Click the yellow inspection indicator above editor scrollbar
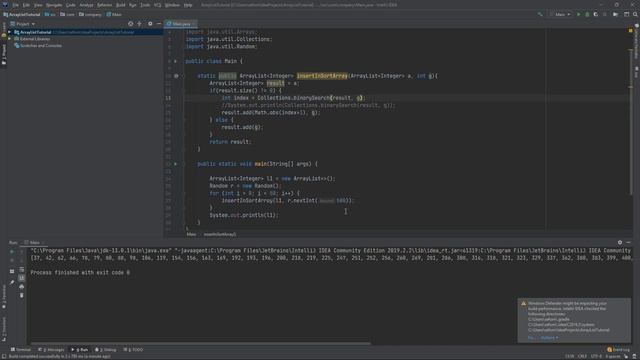640x360 pixels. pos(630,31)
